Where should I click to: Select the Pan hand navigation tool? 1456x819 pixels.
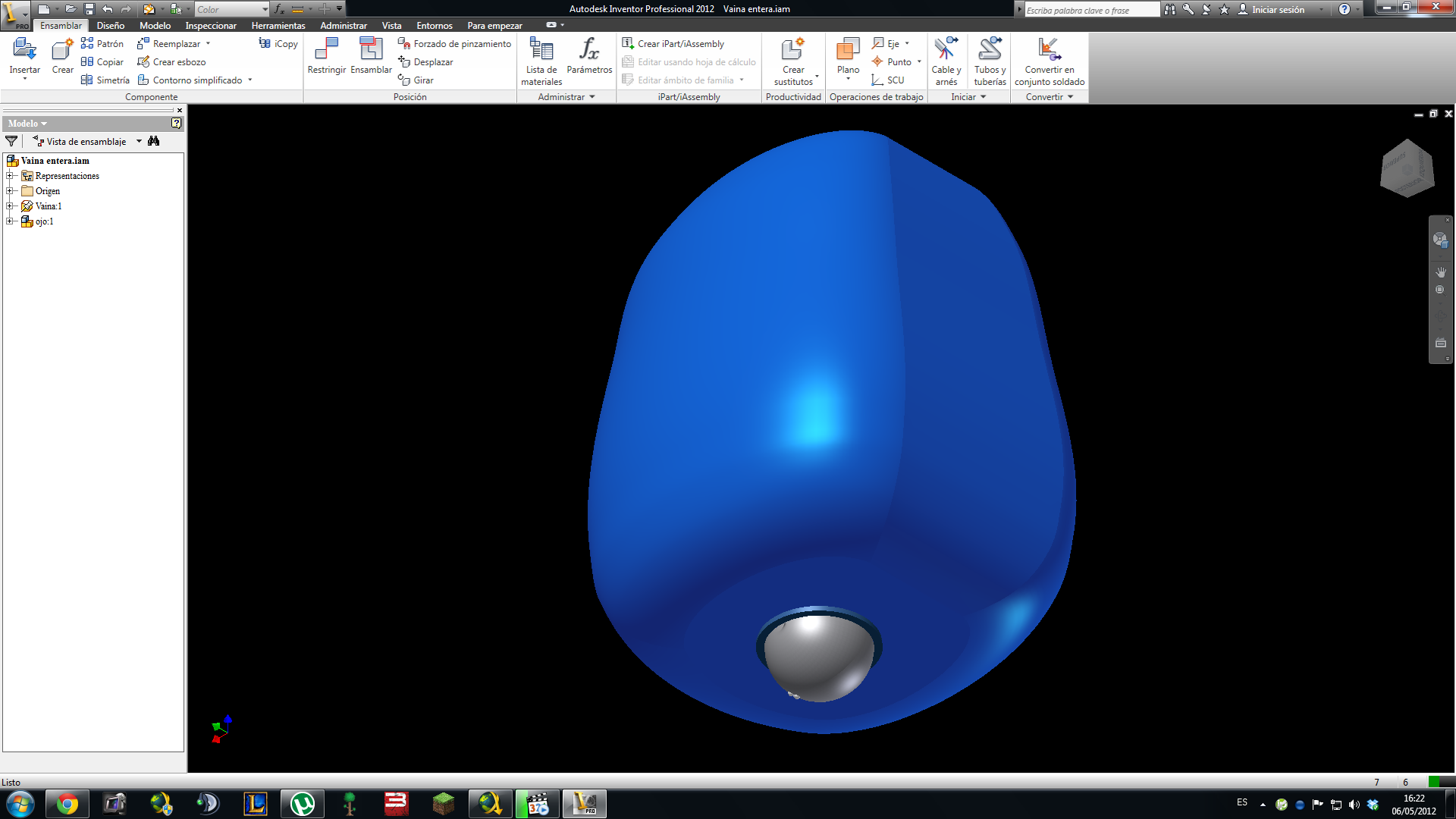[x=1441, y=271]
